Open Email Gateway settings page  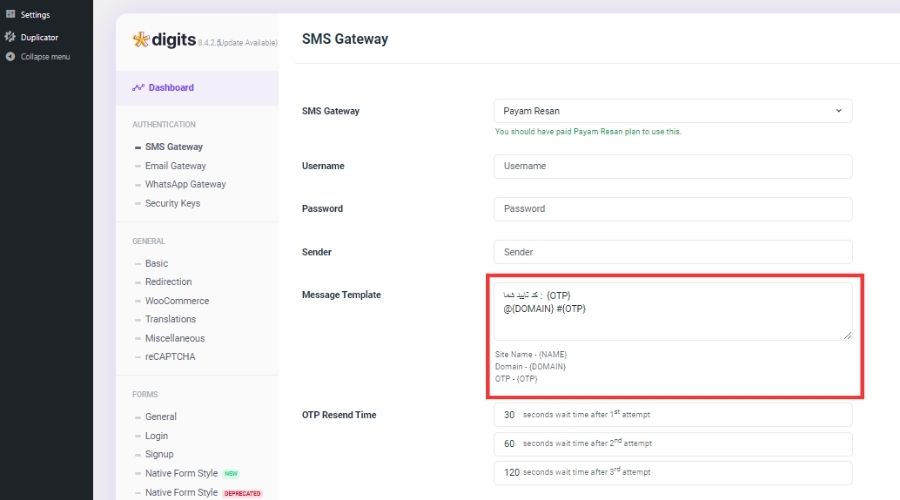[x=175, y=166]
